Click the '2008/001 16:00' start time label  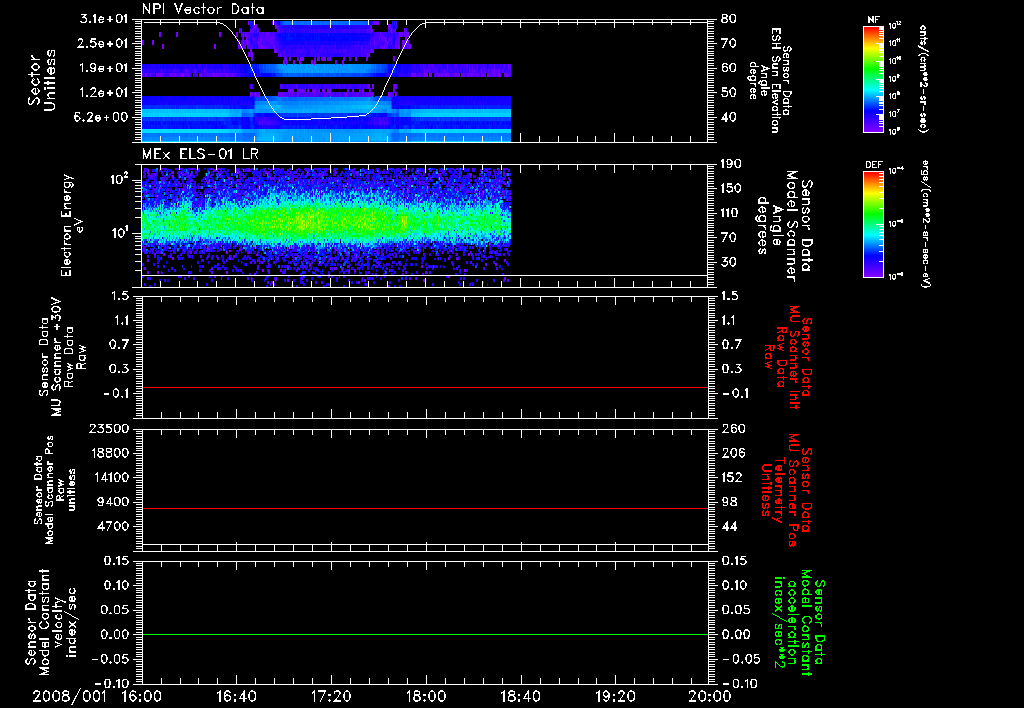96,696
